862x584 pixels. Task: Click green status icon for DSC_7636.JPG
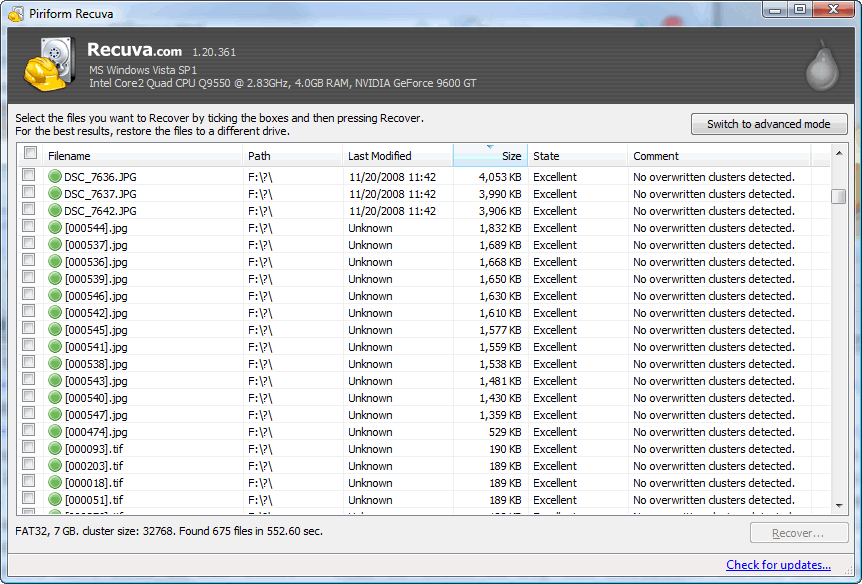pyautogui.click(x=54, y=177)
